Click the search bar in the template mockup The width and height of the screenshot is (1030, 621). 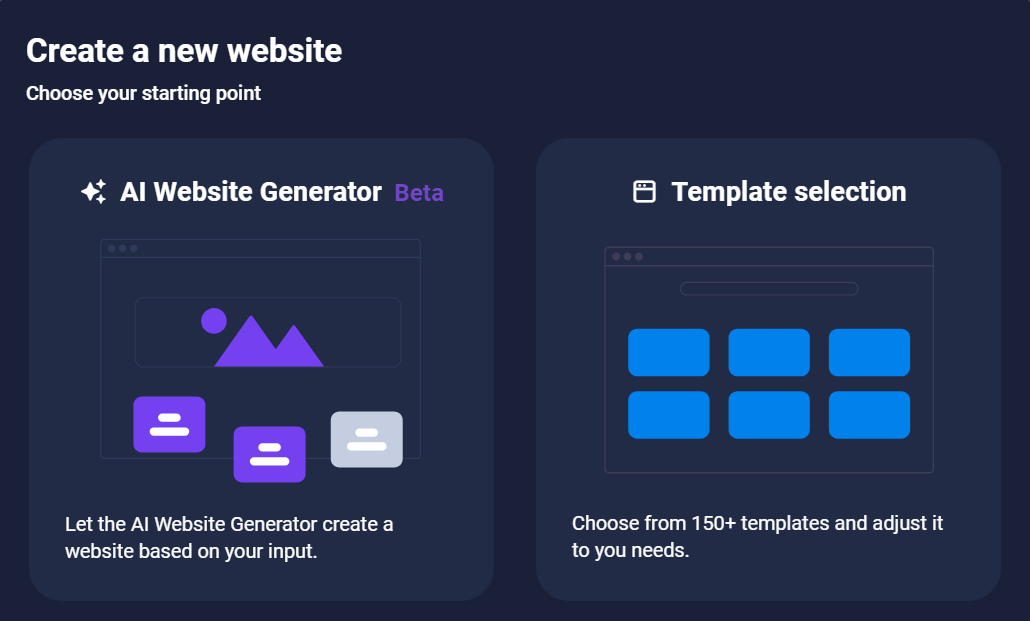coord(769,289)
